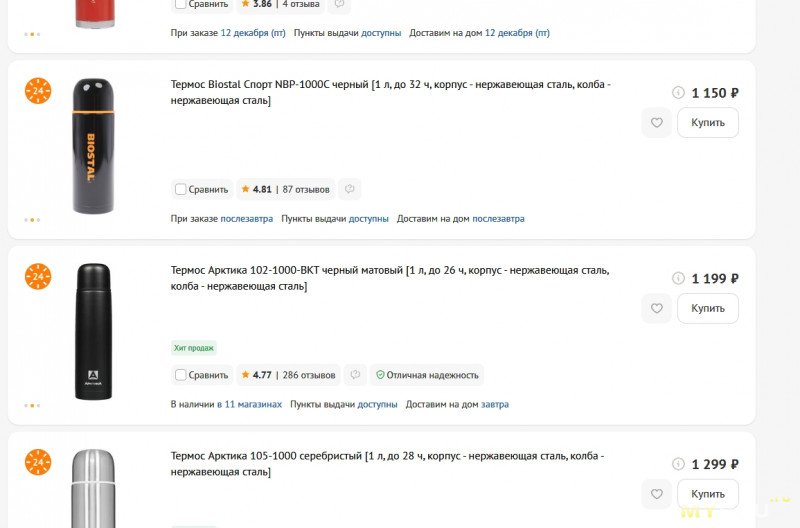Open price info icon beside 1 199 ₽

coord(678,279)
